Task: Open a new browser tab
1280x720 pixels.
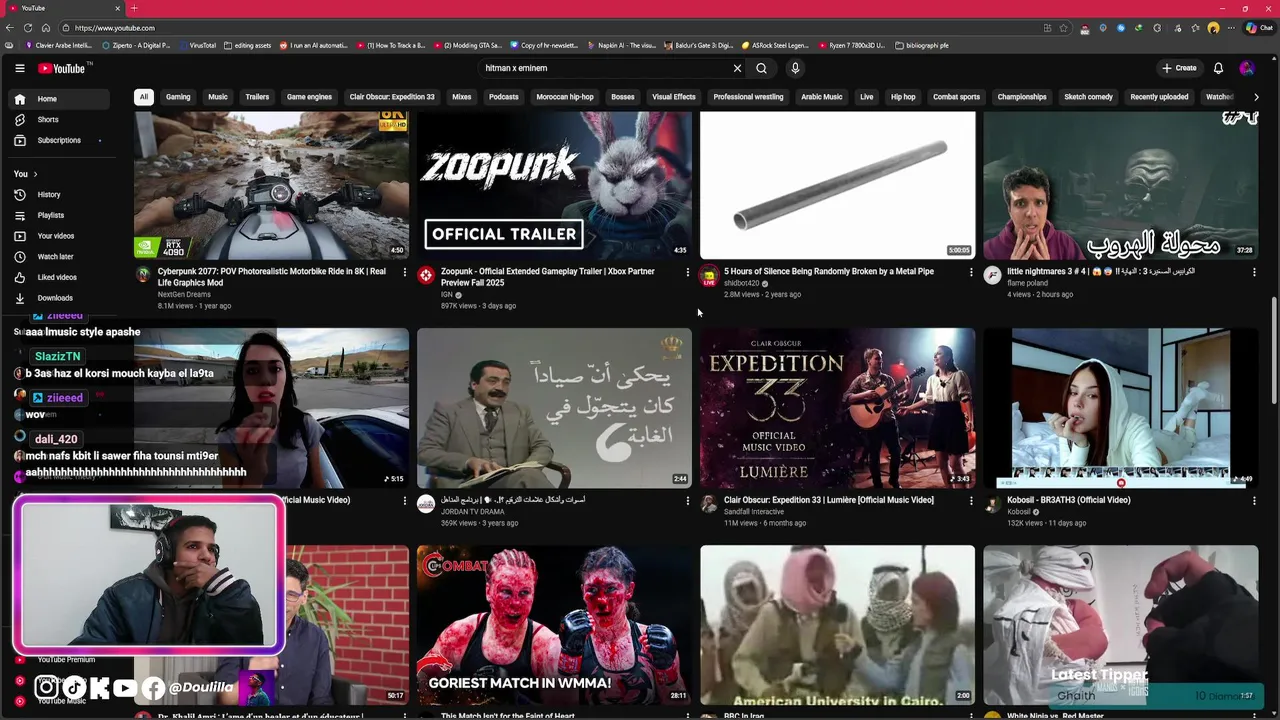Action: (x=134, y=8)
